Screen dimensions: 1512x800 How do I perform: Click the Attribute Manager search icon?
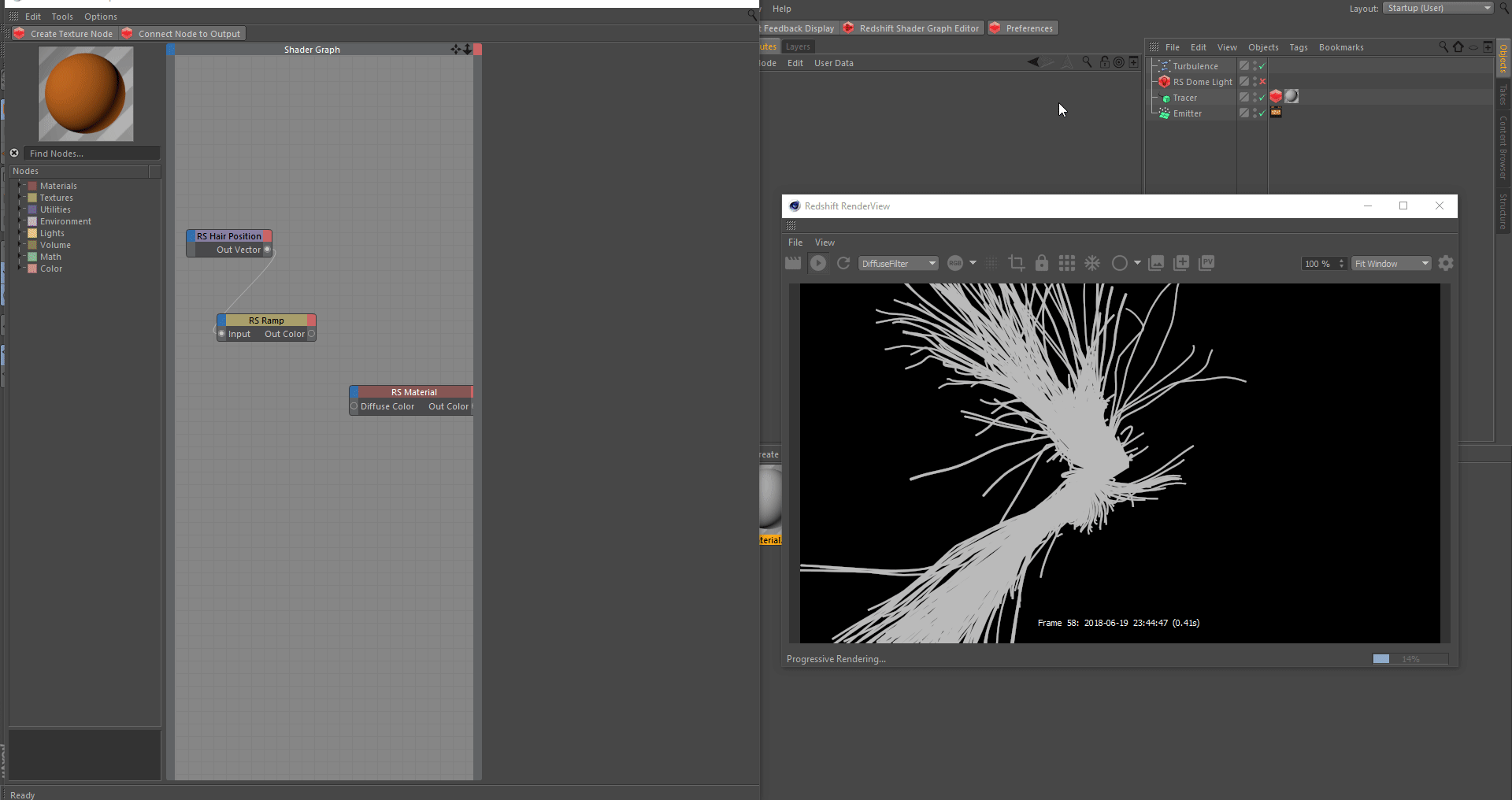point(1087,62)
